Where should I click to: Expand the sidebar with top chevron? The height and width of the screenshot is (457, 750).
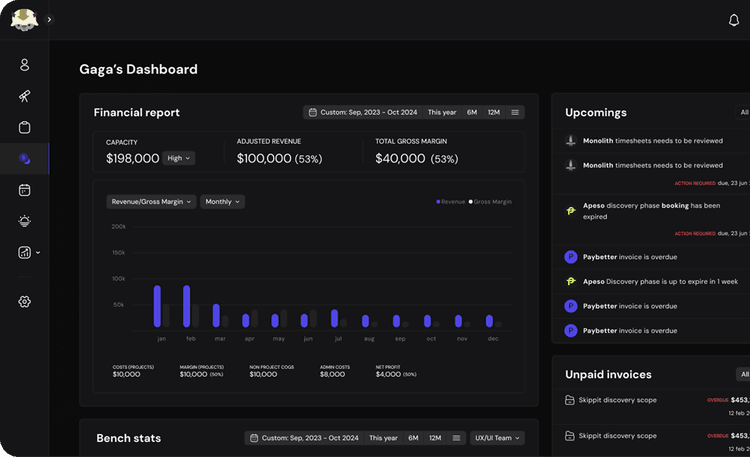click(49, 20)
